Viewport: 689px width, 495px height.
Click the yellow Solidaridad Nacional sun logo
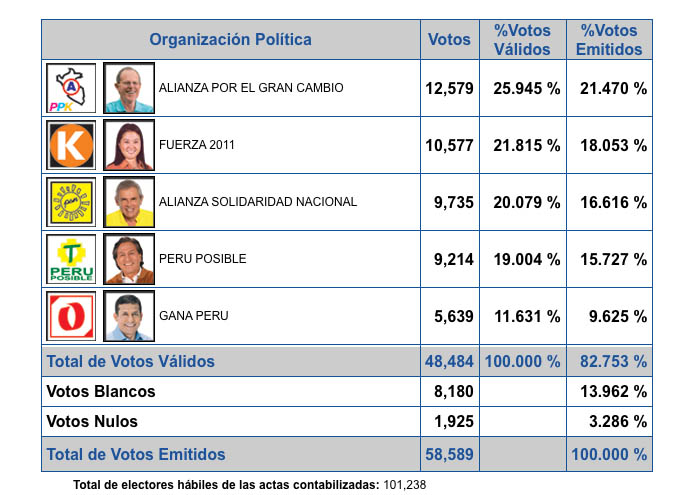tap(72, 202)
